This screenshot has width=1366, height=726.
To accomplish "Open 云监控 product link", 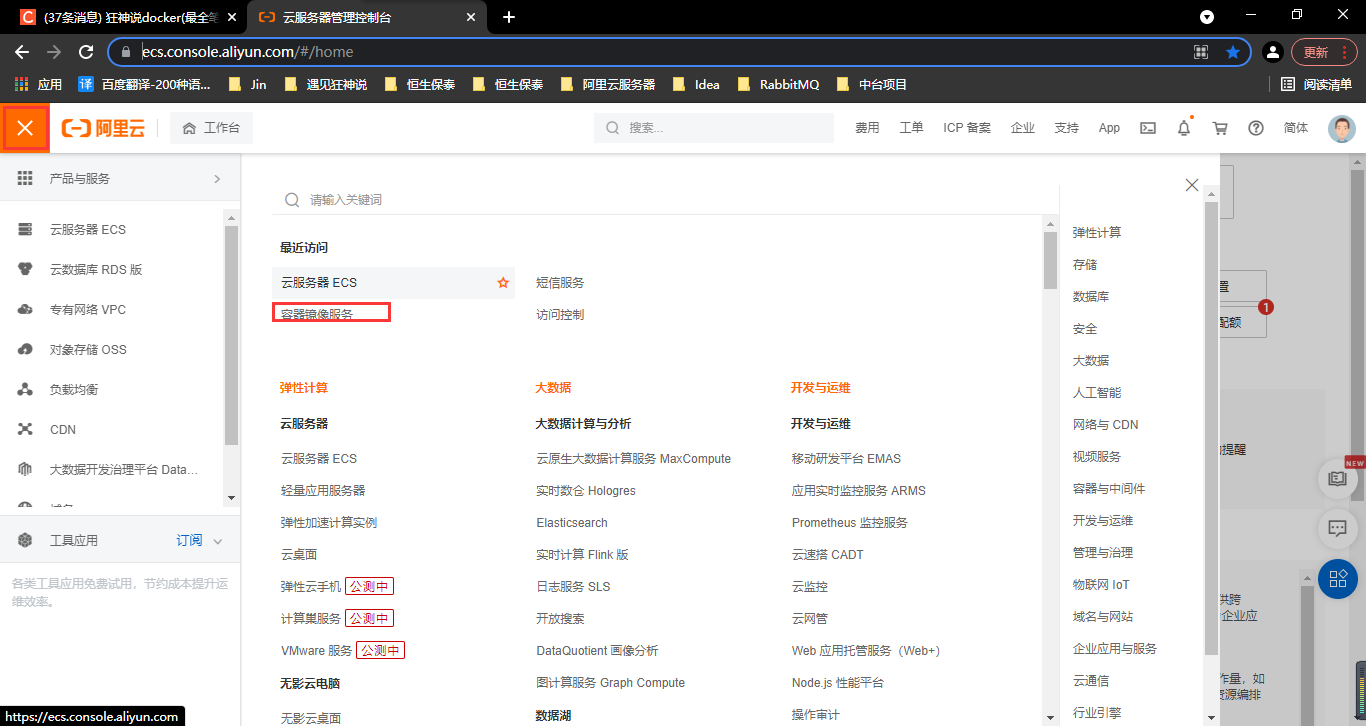I will click(x=810, y=587).
